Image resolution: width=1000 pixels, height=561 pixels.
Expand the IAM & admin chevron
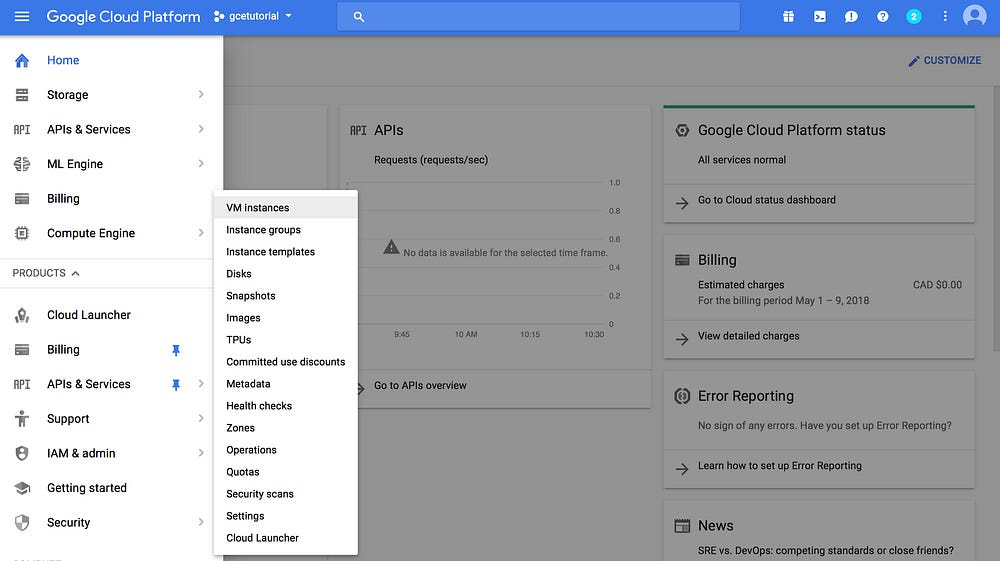pyautogui.click(x=201, y=453)
